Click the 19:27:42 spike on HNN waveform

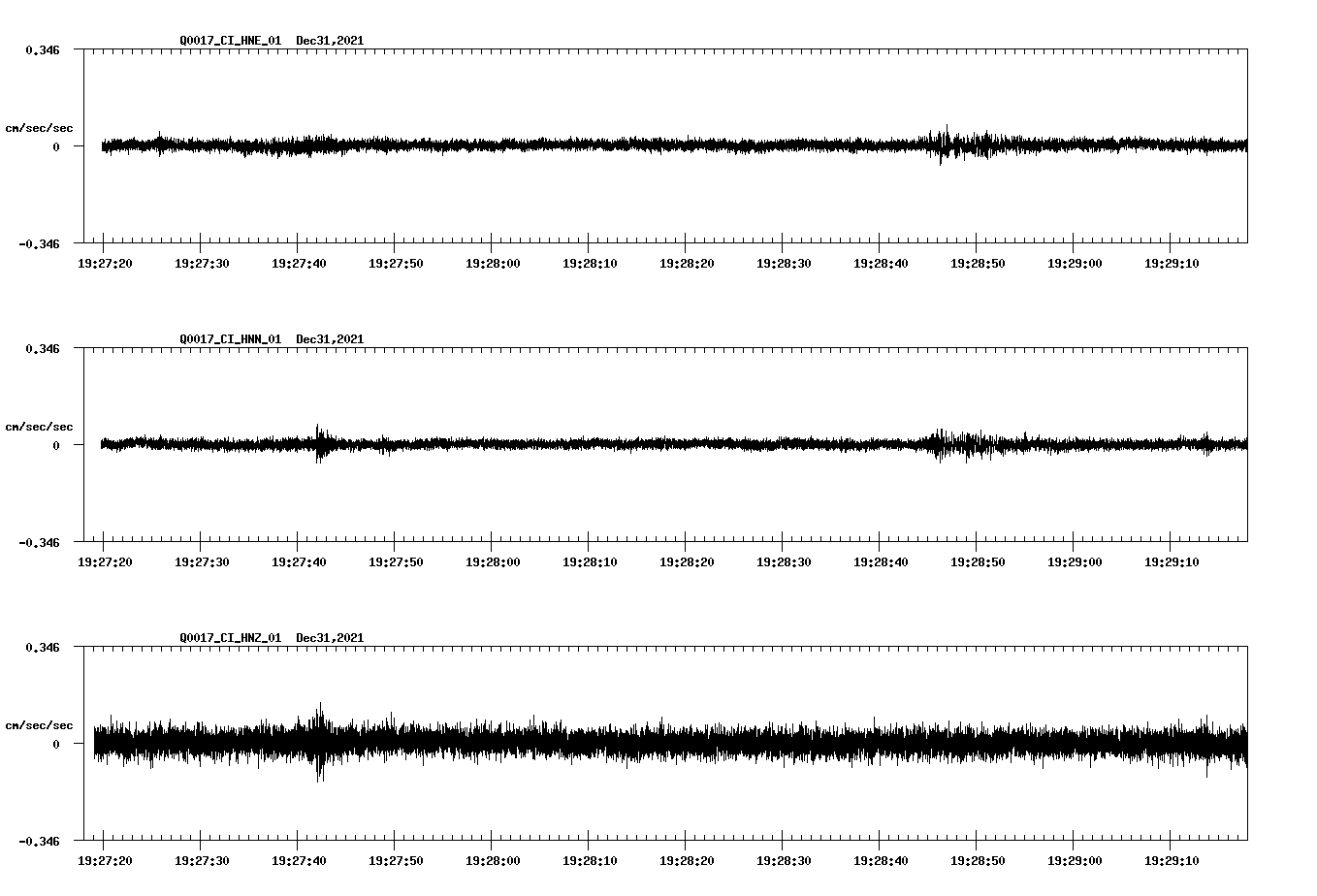(319, 443)
